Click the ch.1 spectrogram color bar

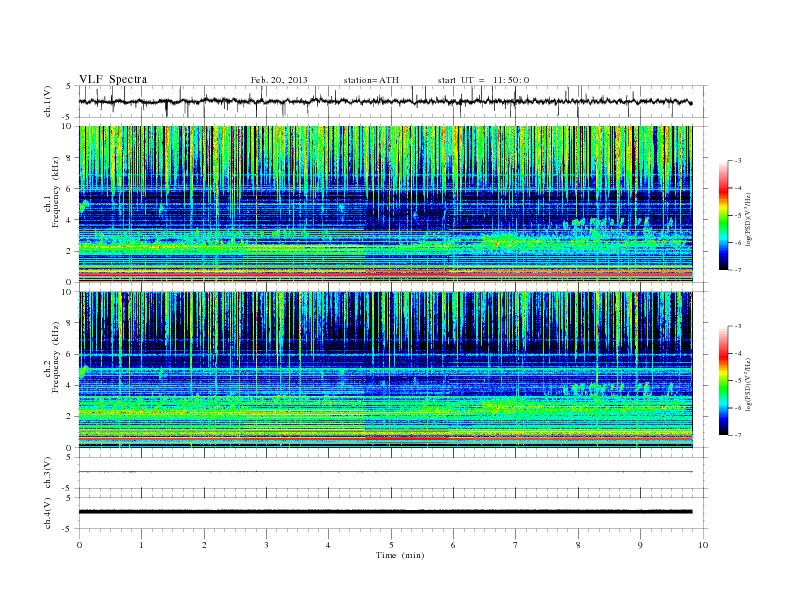click(723, 215)
